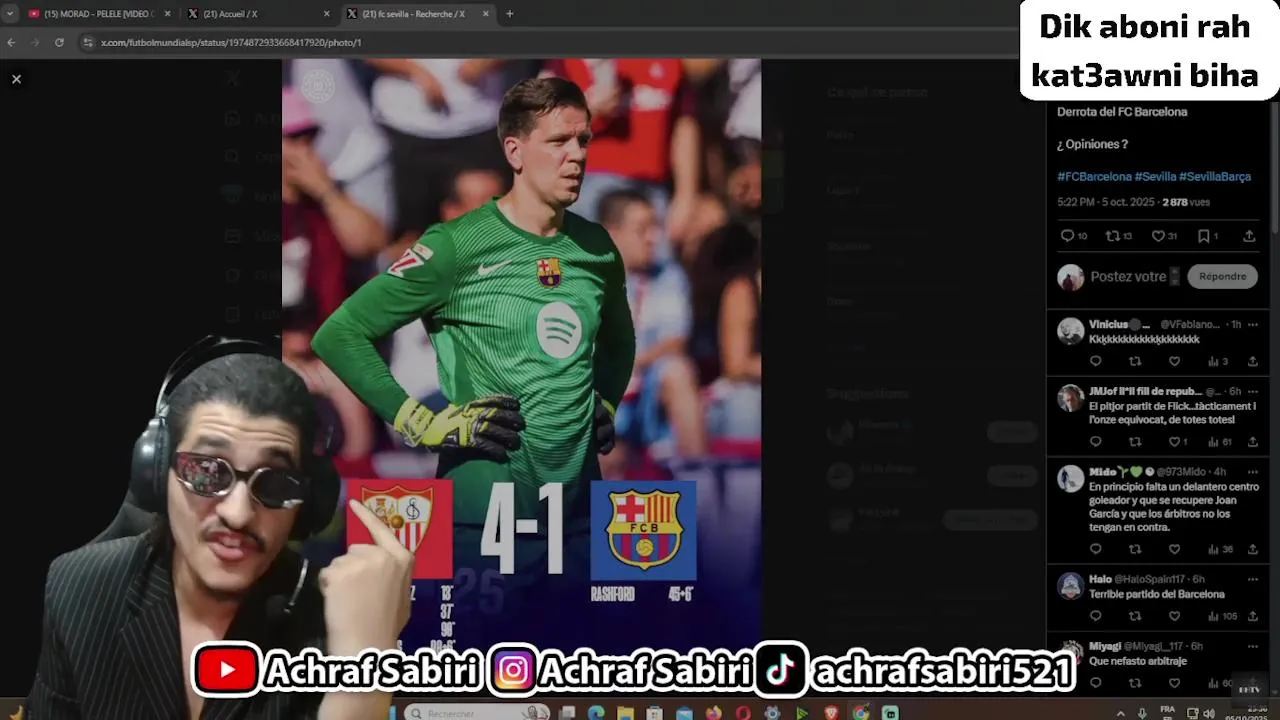The width and height of the screenshot is (1280, 720).
Task: Open Vinicius reply more options
Action: 1252,324
